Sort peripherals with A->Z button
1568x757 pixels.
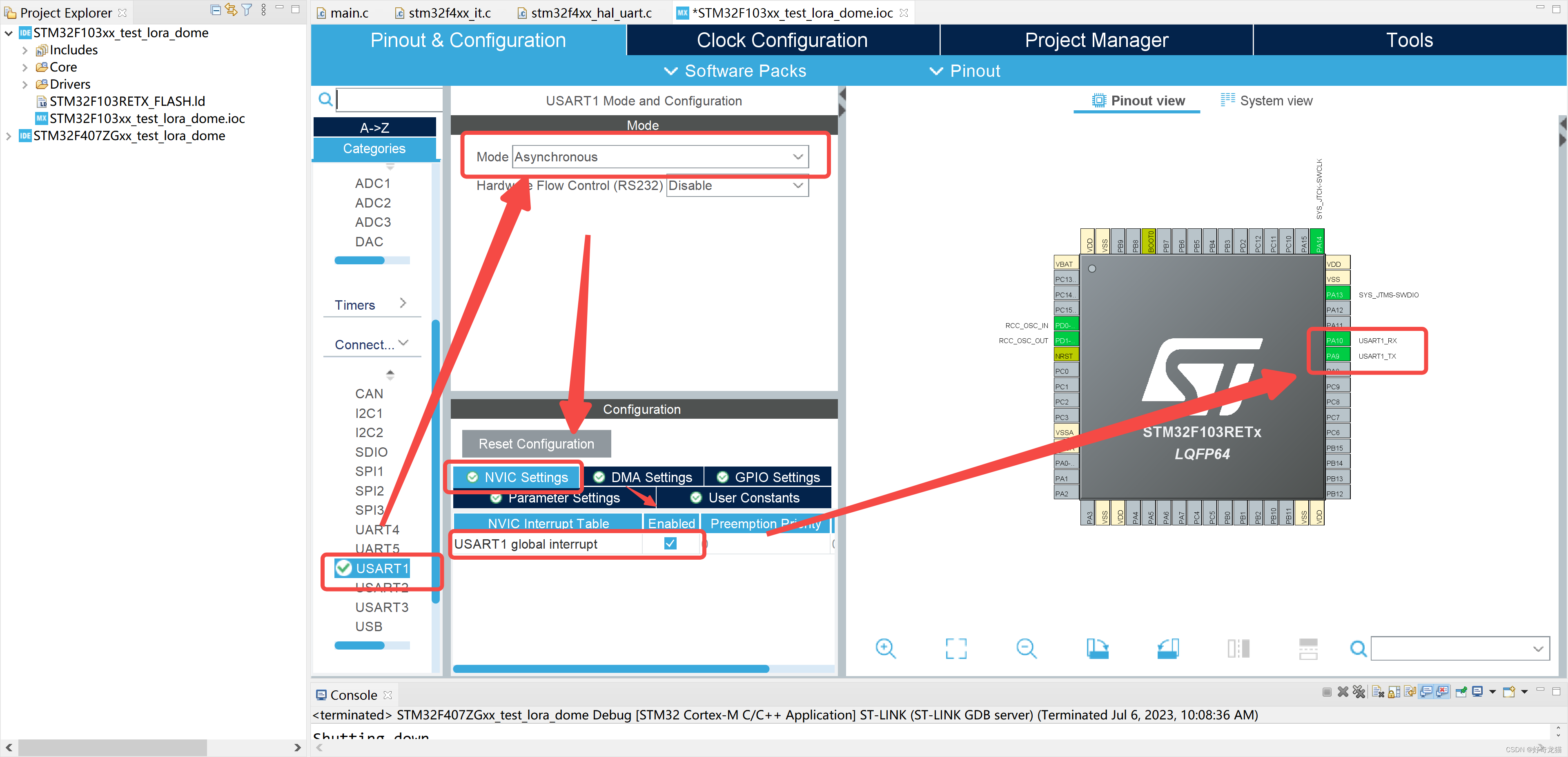(x=374, y=127)
